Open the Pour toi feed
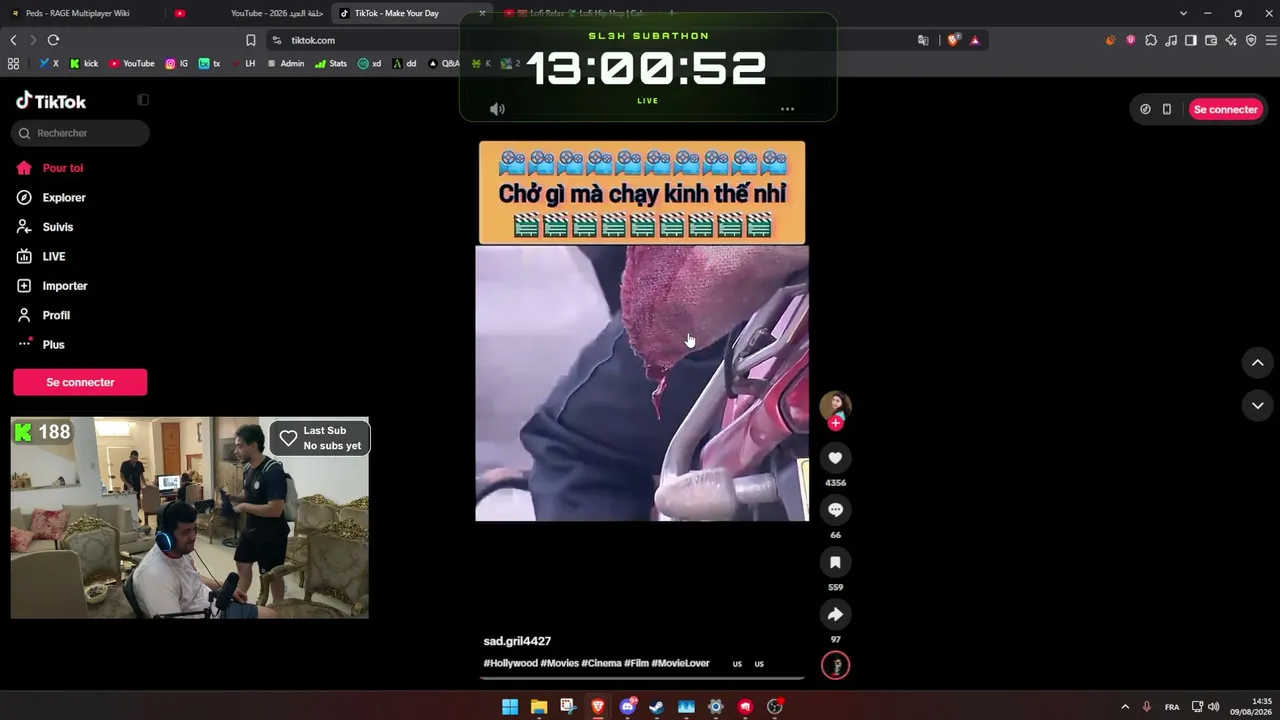This screenshot has height=720, width=1280. (x=50, y=168)
